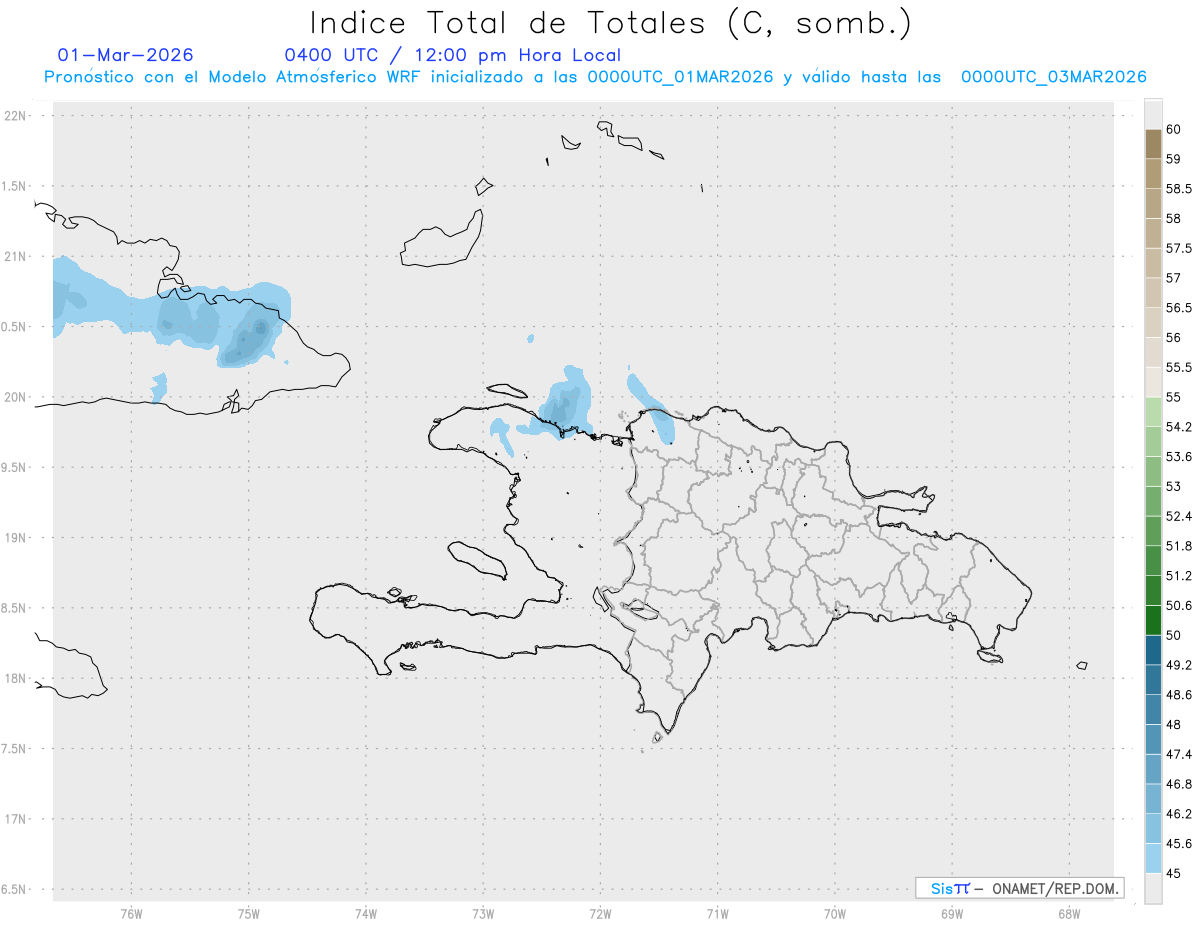Click the longitude label '71W'
Viewport: 1200px width, 927px height.
click(x=717, y=913)
